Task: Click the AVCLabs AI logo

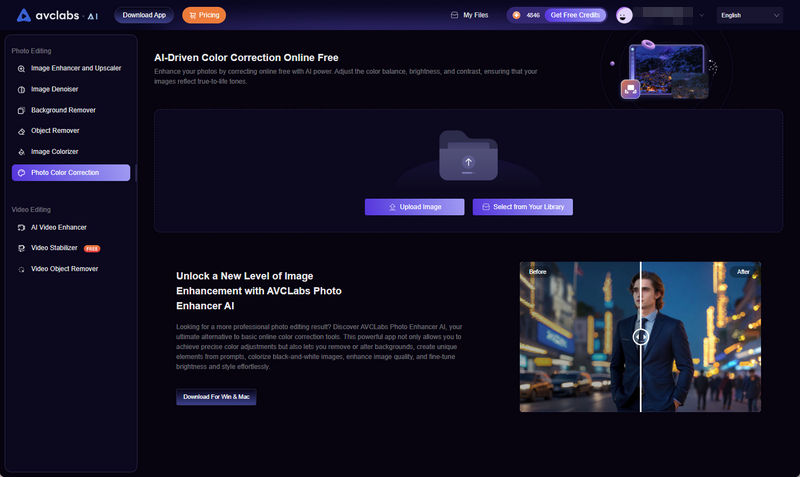Action: [x=56, y=15]
